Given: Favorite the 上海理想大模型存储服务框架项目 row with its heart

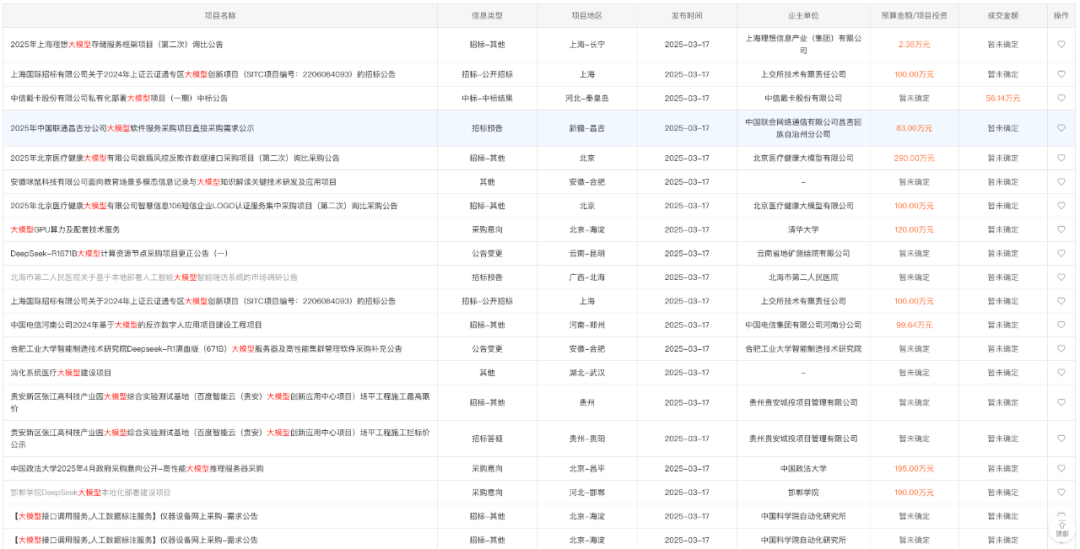Looking at the screenshot, I should (x=1061, y=45).
